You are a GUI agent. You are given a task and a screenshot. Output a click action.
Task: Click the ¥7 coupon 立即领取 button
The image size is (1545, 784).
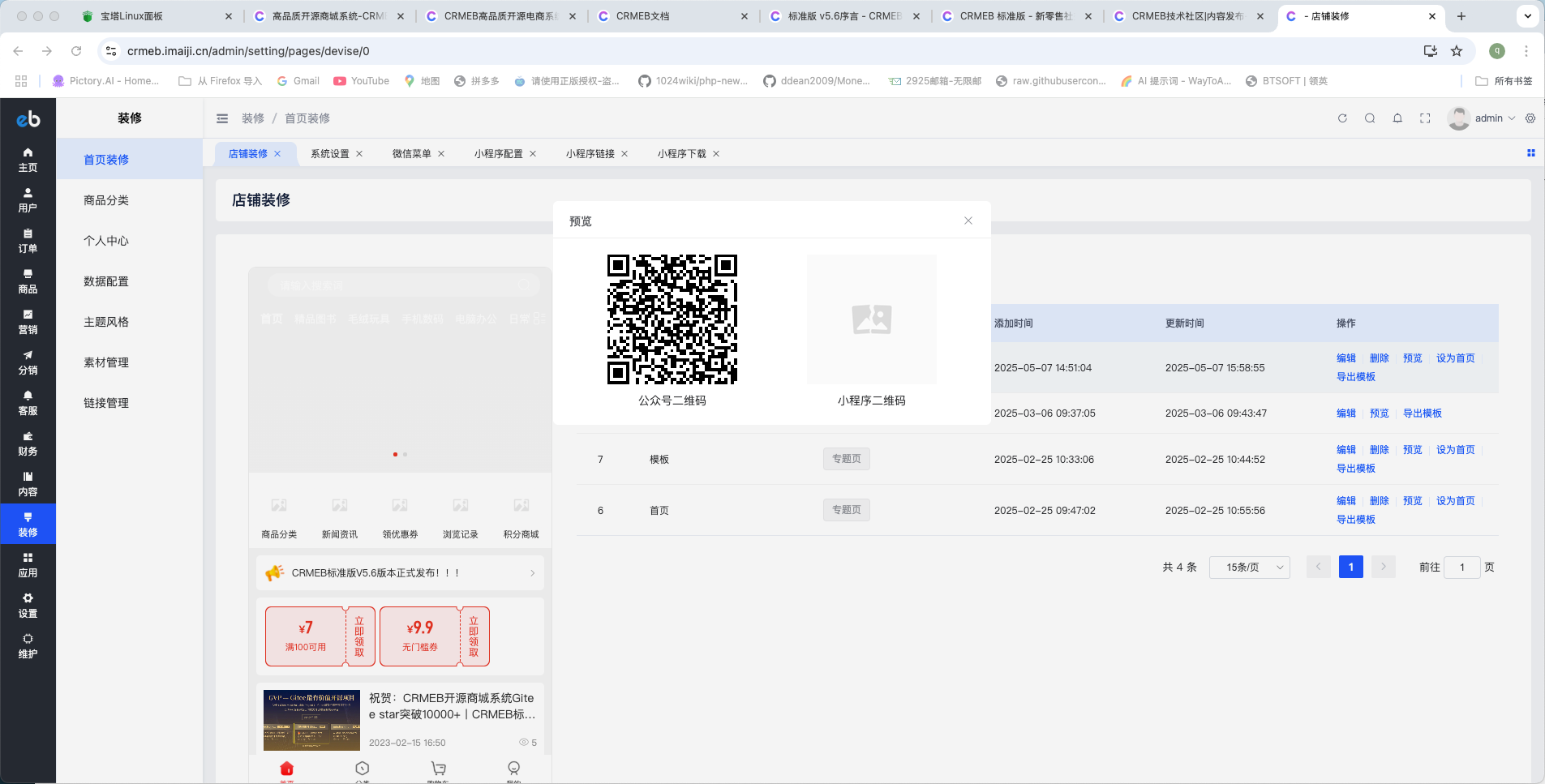click(360, 636)
